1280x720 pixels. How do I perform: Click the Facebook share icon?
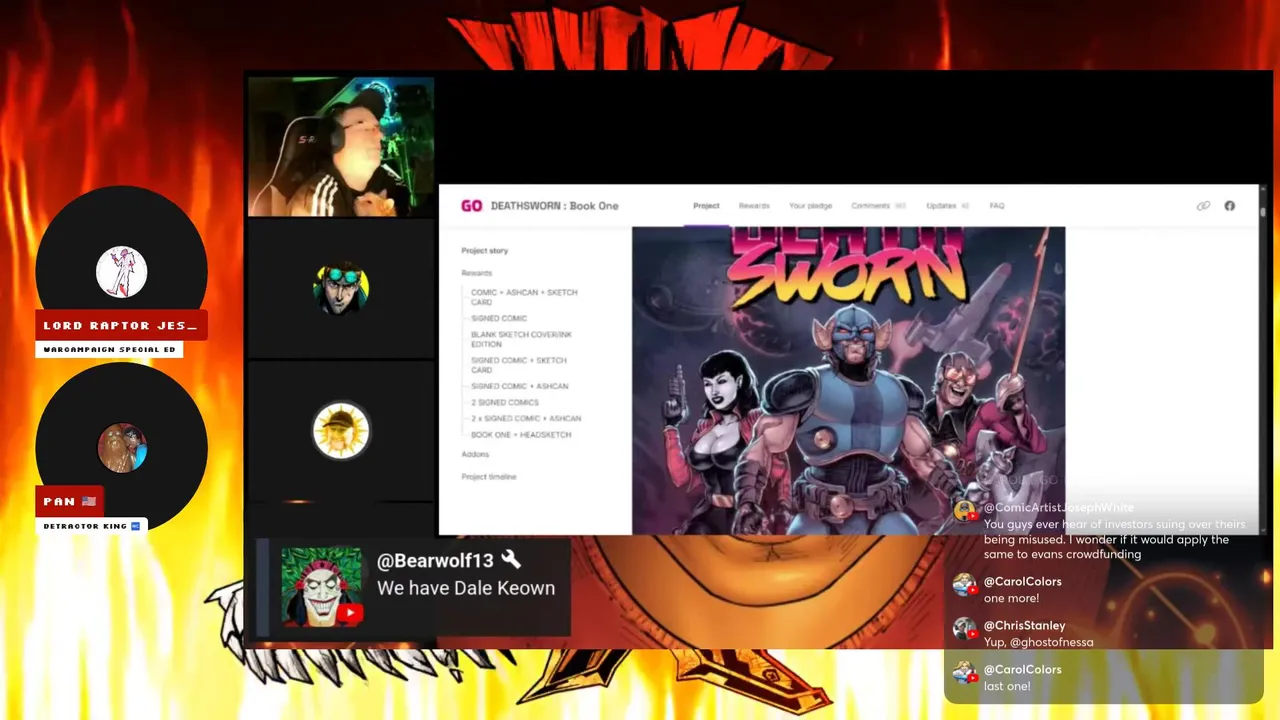[1229, 206]
